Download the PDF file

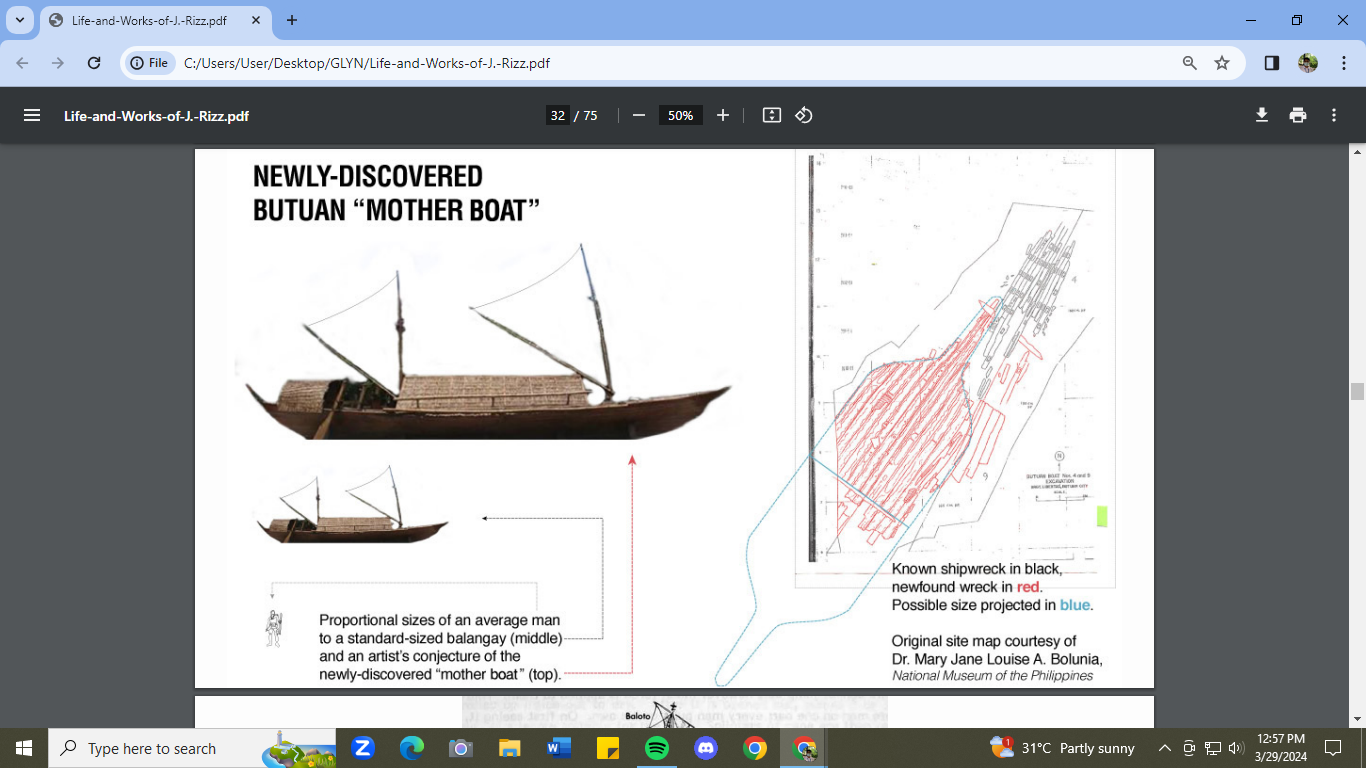tap(1262, 115)
